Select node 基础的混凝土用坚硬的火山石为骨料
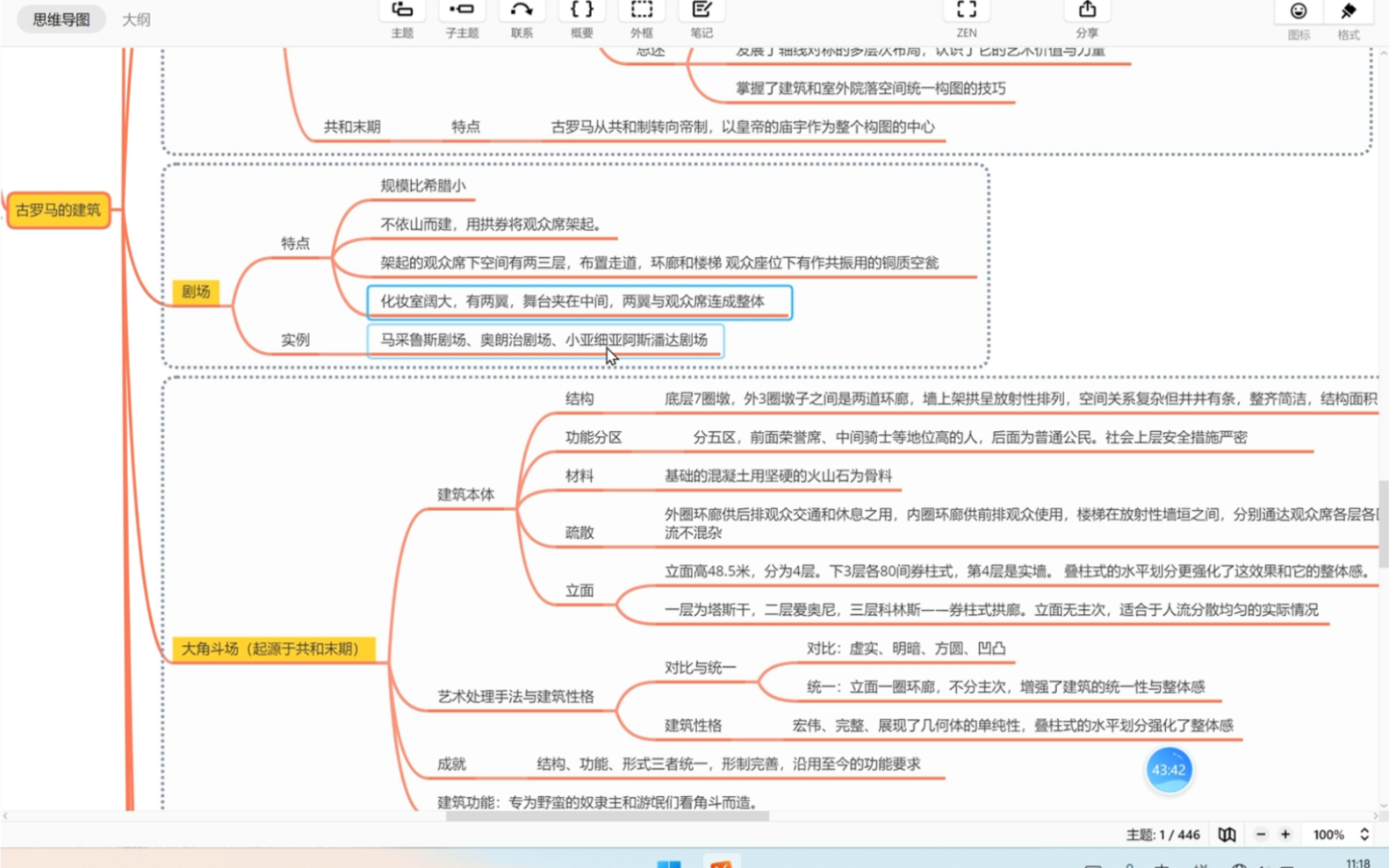Screen dimensions: 1389x868 click(x=778, y=476)
